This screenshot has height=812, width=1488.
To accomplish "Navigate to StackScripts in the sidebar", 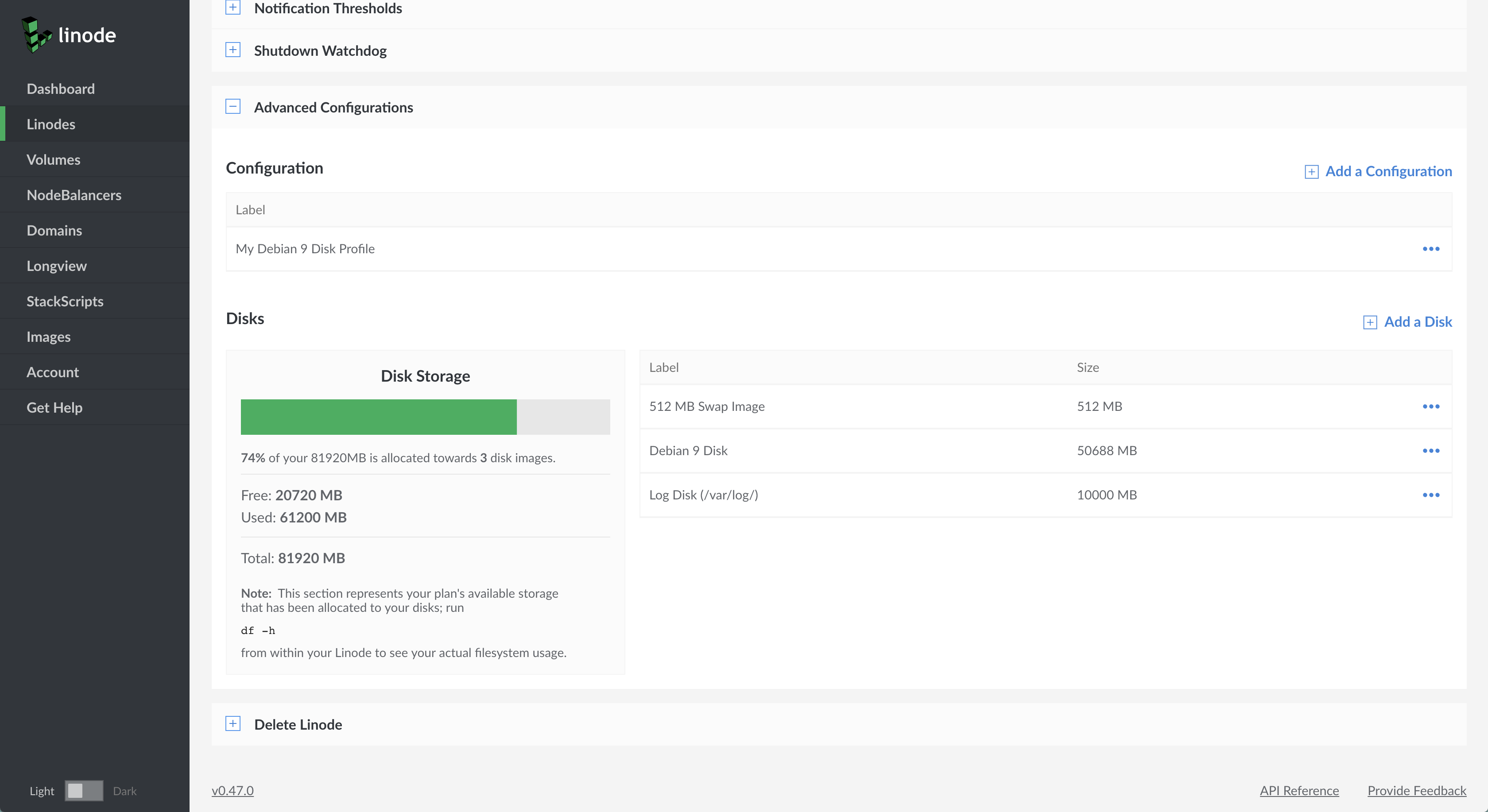I will point(65,302).
